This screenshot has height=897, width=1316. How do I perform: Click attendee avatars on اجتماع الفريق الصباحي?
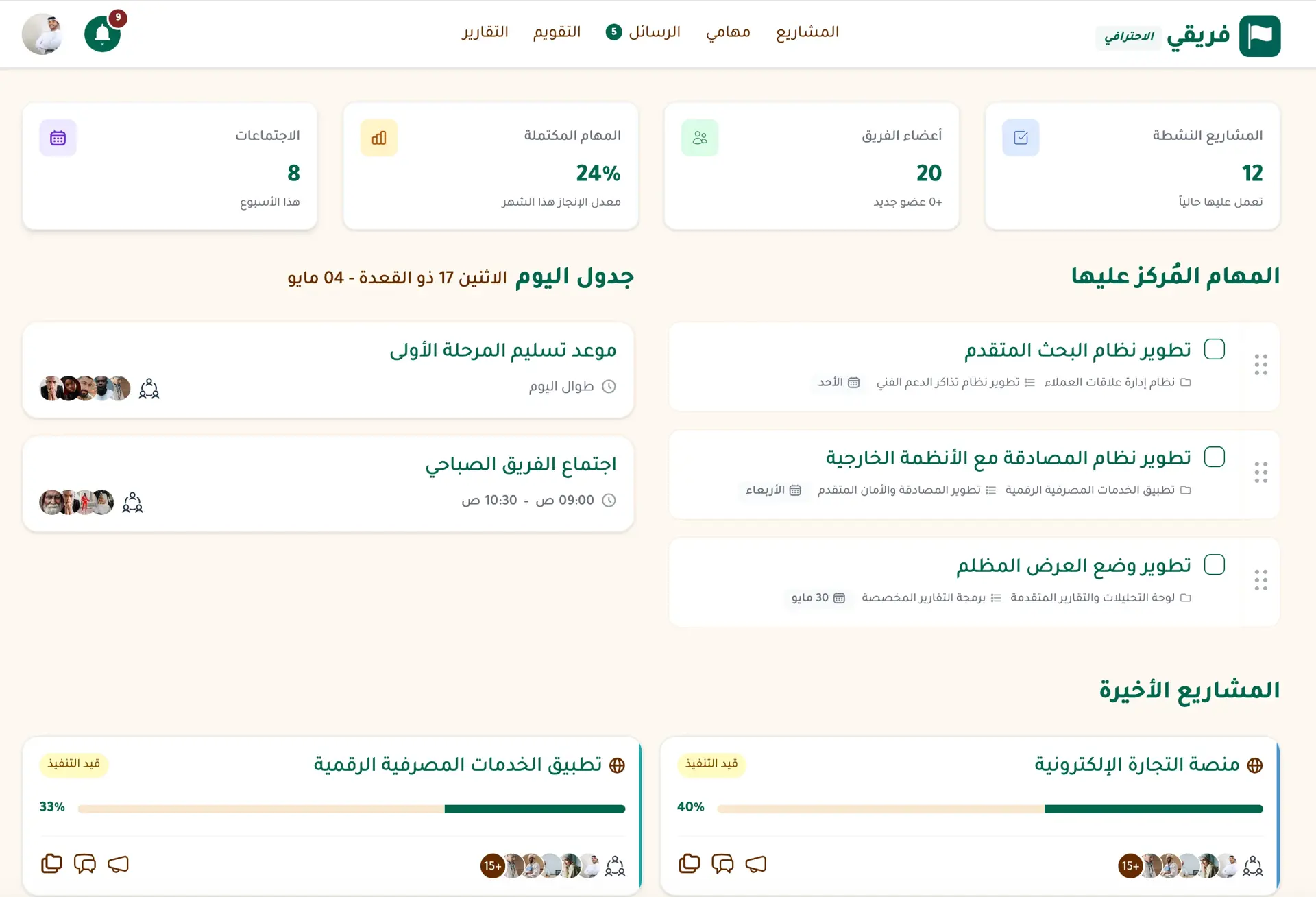(x=77, y=503)
